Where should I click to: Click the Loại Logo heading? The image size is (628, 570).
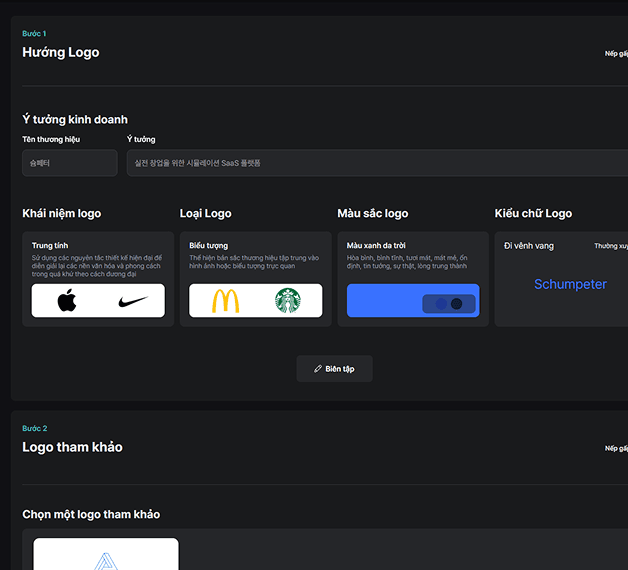[205, 213]
